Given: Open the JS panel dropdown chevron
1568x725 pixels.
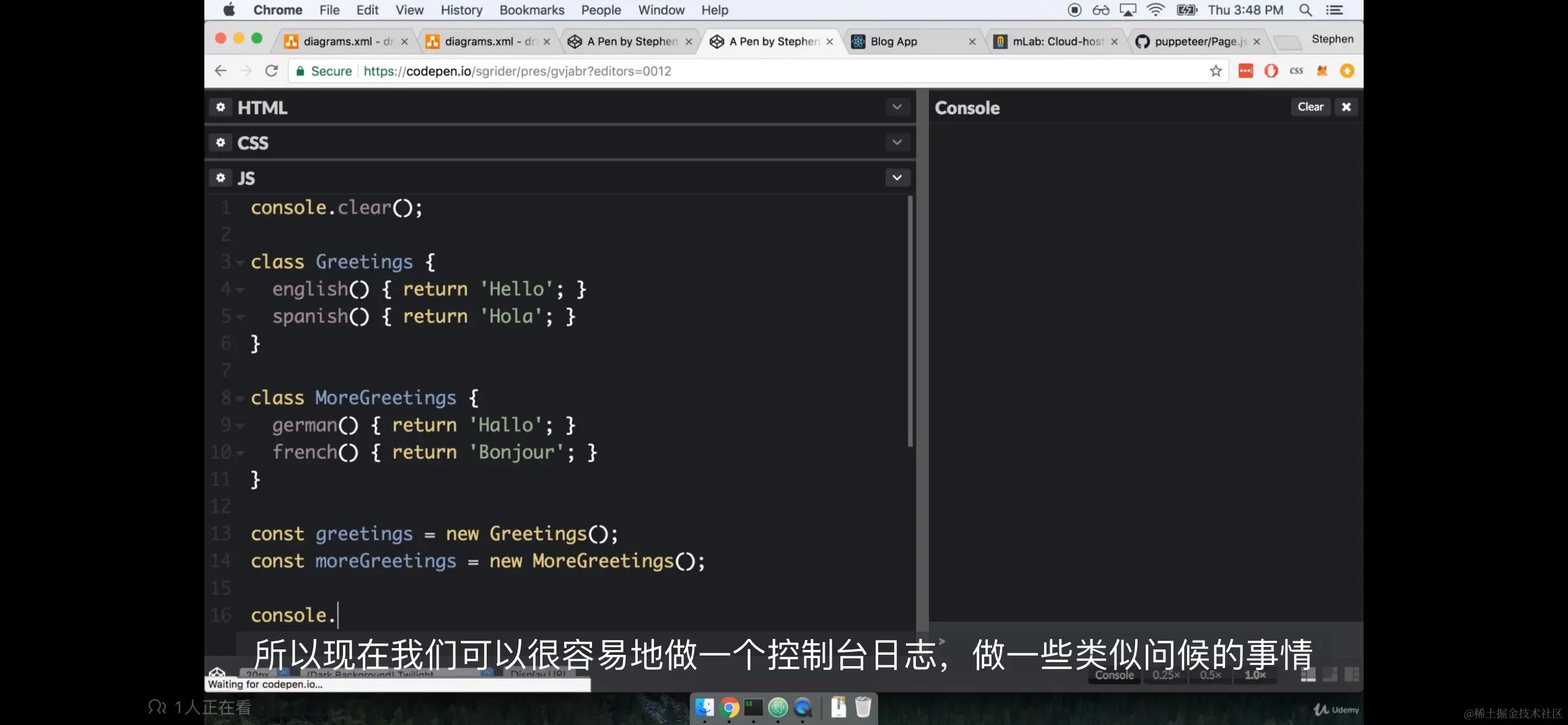Looking at the screenshot, I should click(x=897, y=178).
